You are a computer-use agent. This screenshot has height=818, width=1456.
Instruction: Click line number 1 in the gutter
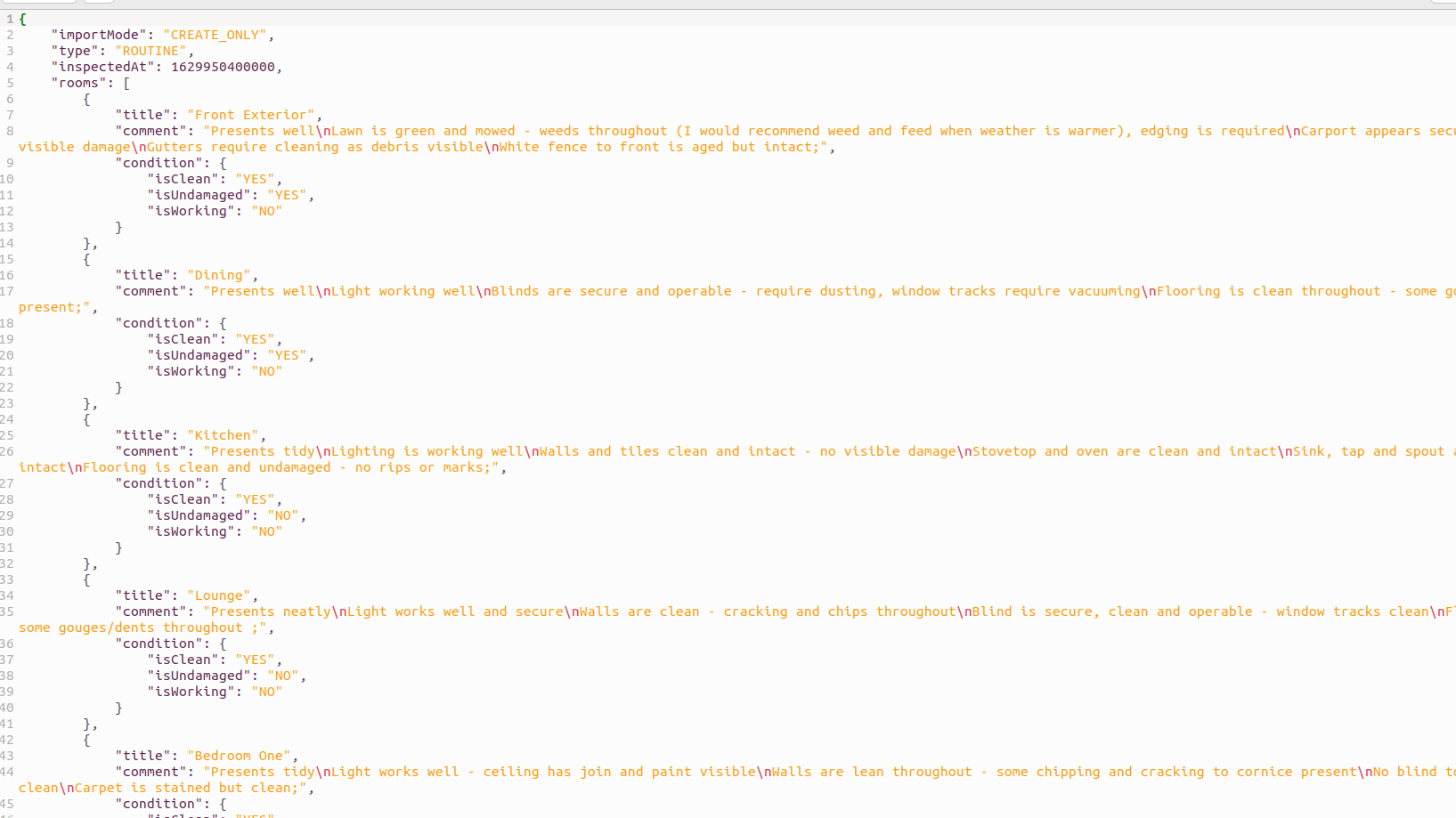point(9,19)
